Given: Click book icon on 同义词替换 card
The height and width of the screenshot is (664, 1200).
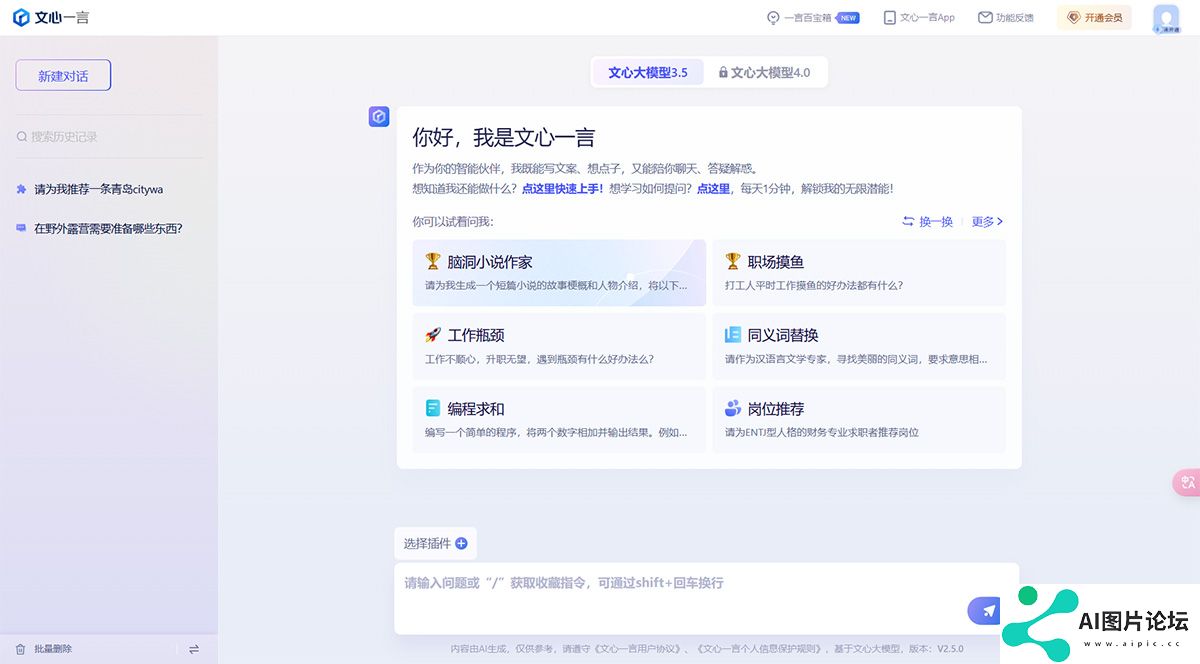Looking at the screenshot, I should [733, 335].
